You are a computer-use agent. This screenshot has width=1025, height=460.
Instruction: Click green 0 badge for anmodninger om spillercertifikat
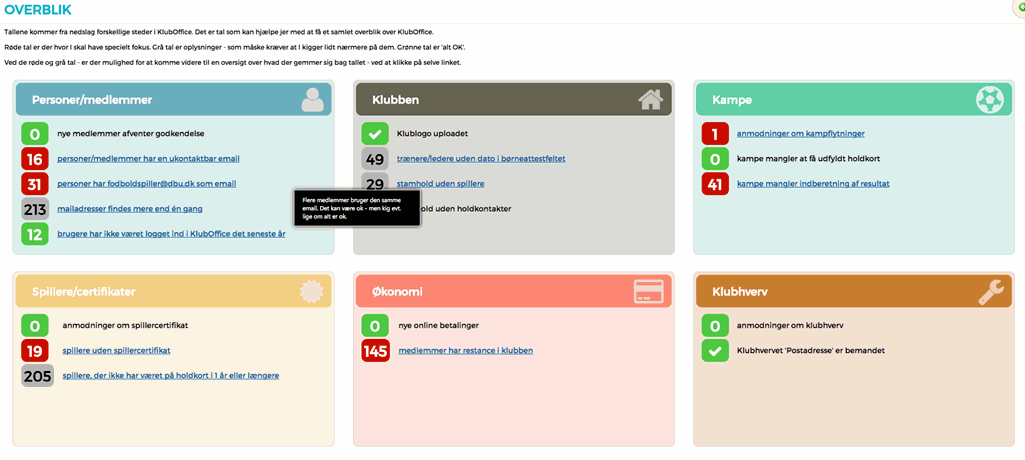point(35,325)
